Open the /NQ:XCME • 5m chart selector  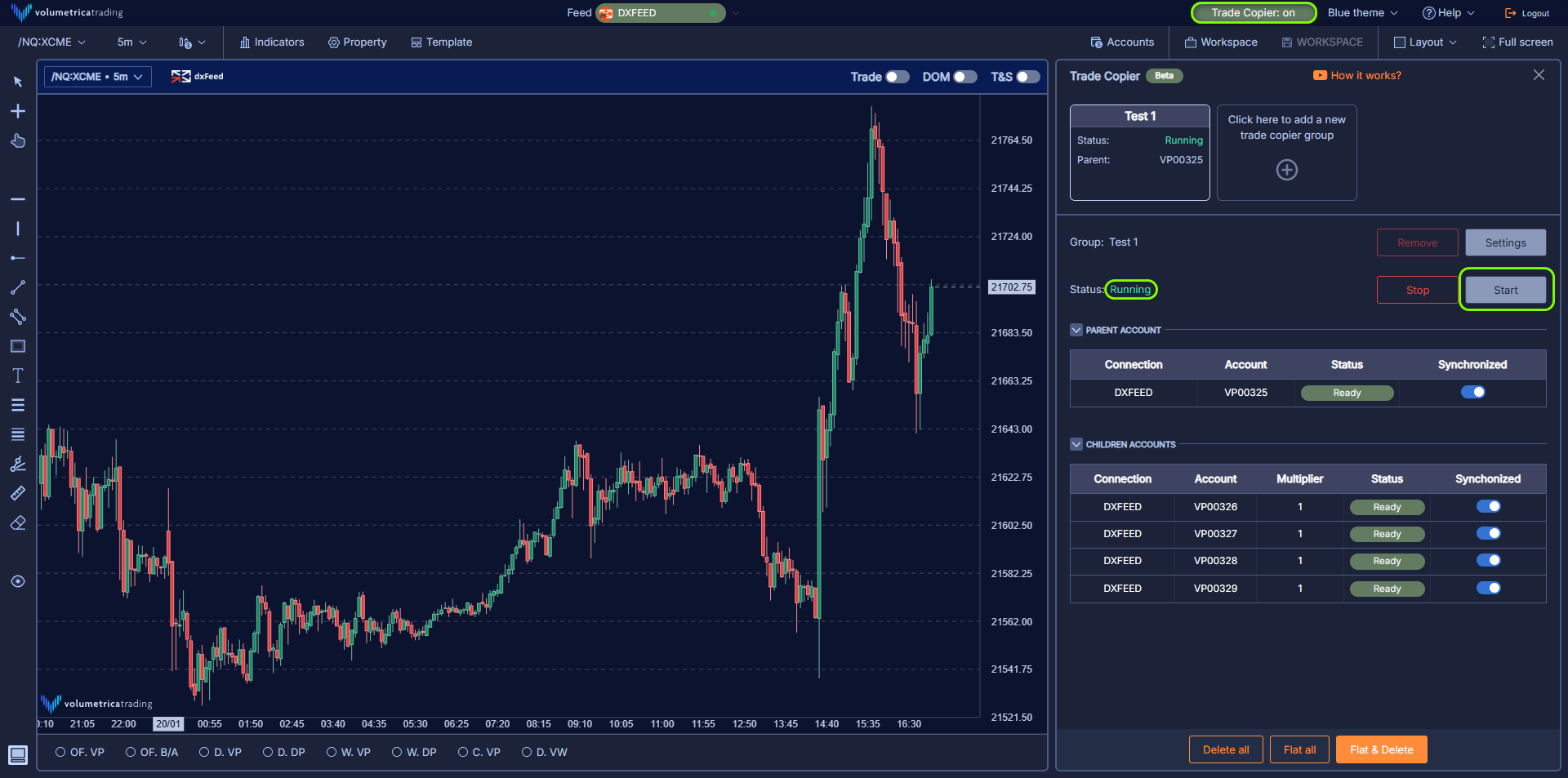pyautogui.click(x=97, y=77)
